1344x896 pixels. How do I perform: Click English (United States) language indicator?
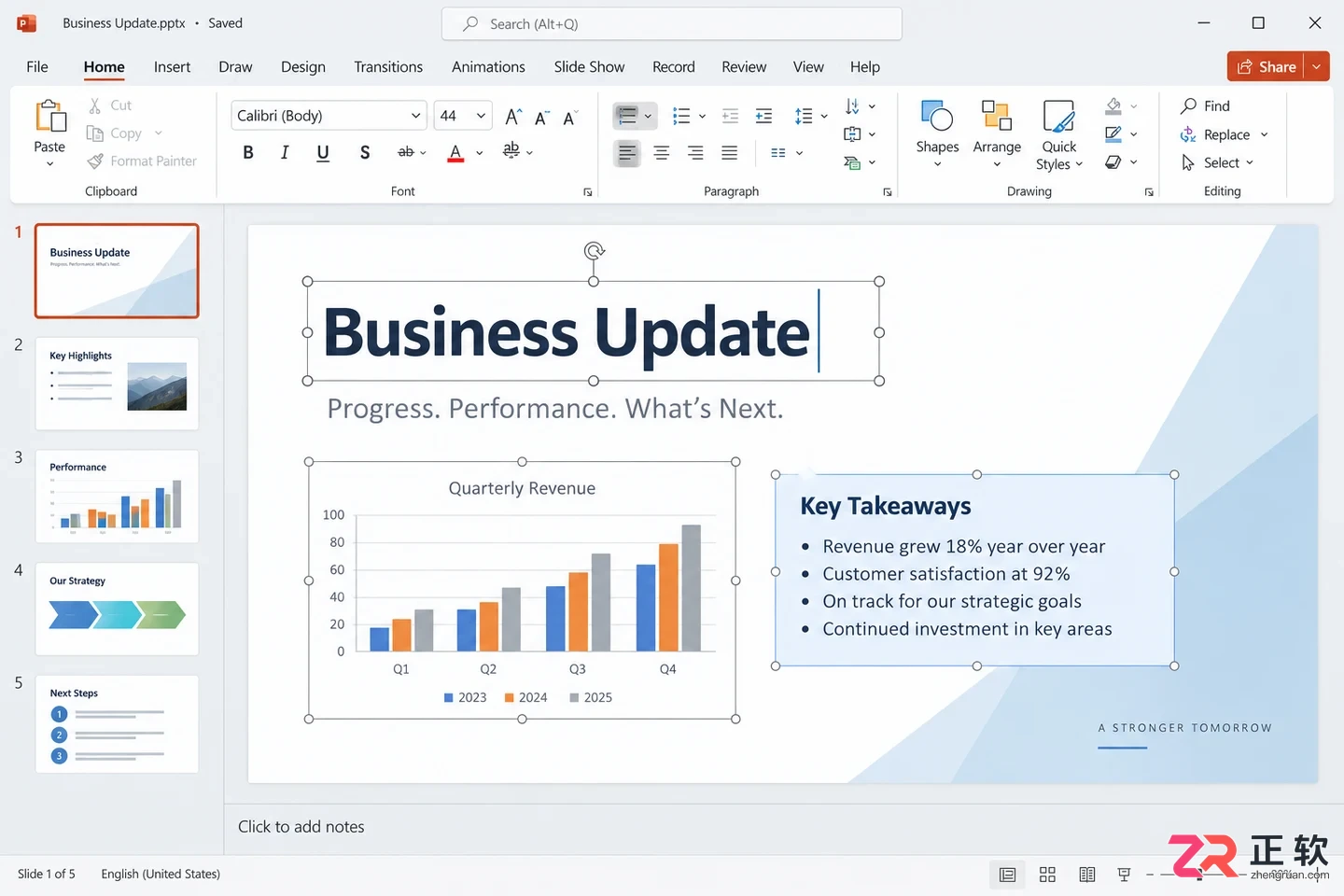pyautogui.click(x=161, y=874)
